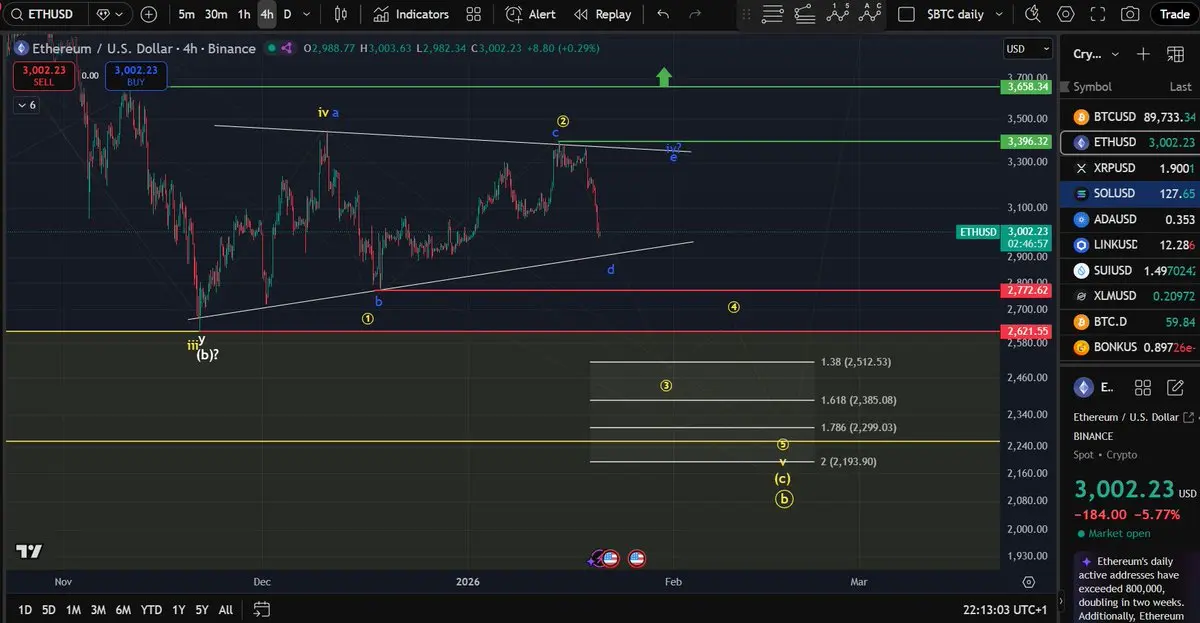The image size is (1200, 623).
Task: Switch to 5m timeframe
Action: pyautogui.click(x=187, y=14)
